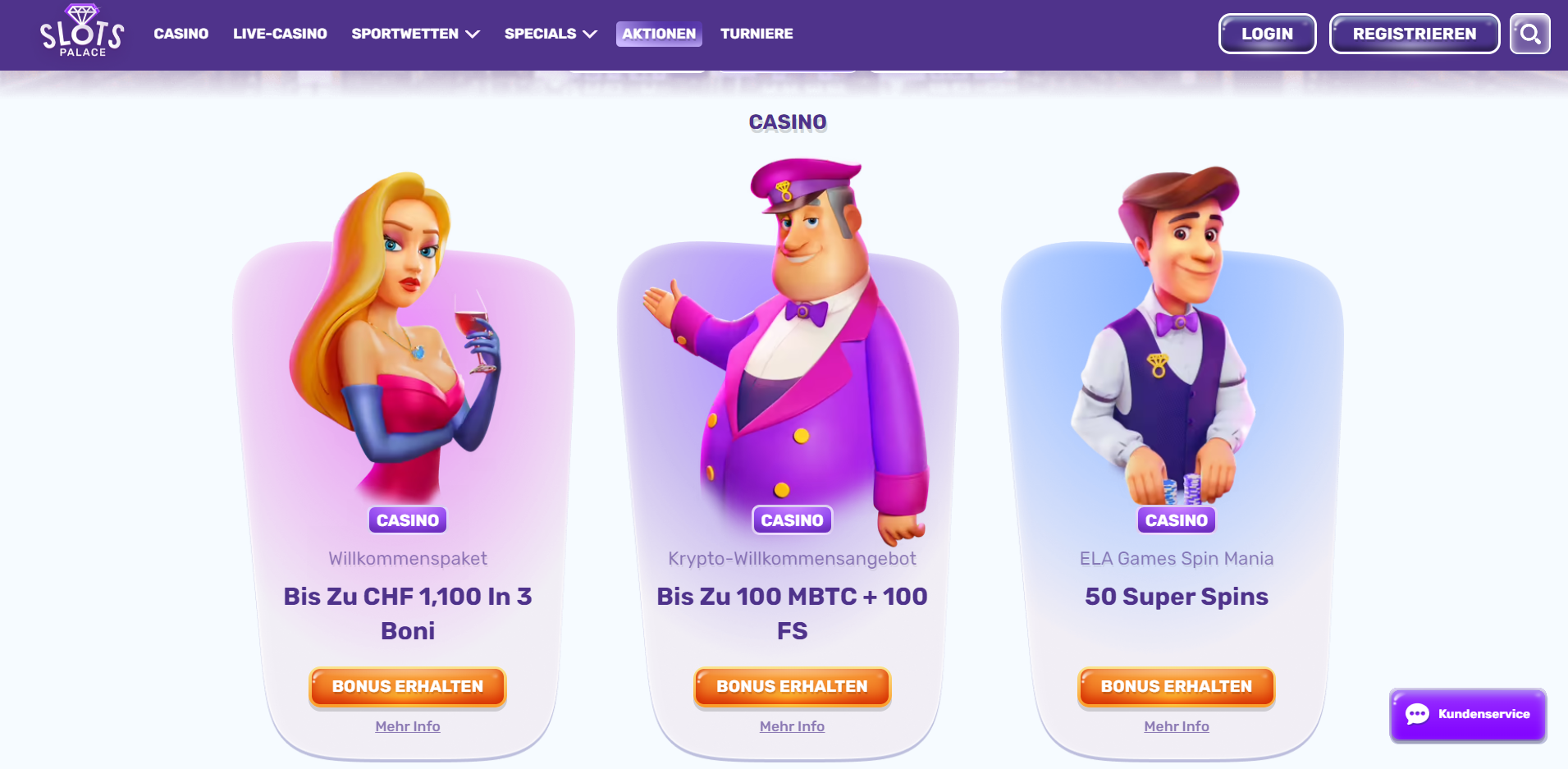Open the Casino menu item

pos(181,34)
